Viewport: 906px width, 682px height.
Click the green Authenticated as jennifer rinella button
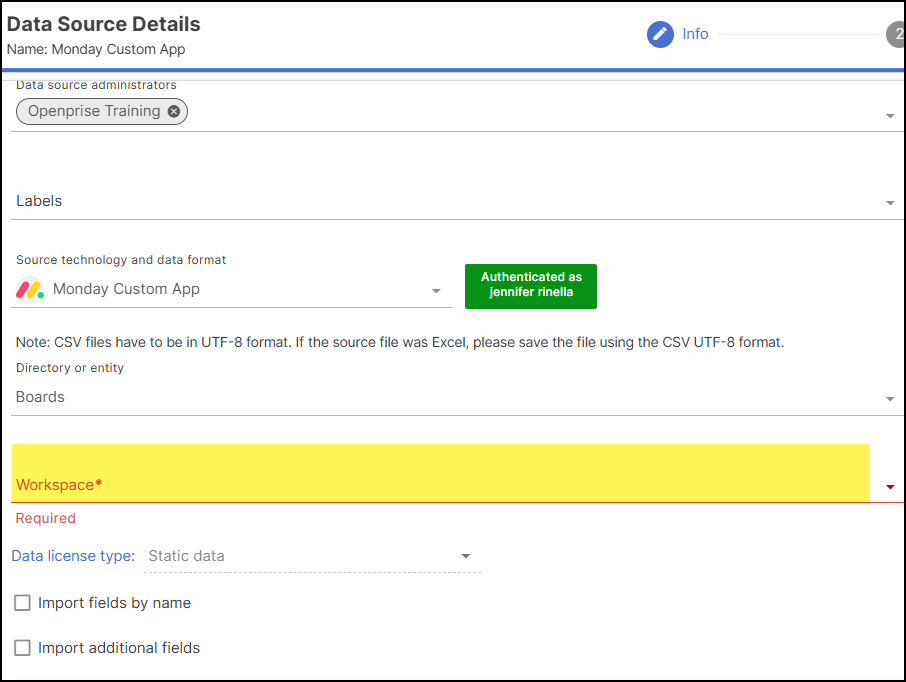[531, 285]
